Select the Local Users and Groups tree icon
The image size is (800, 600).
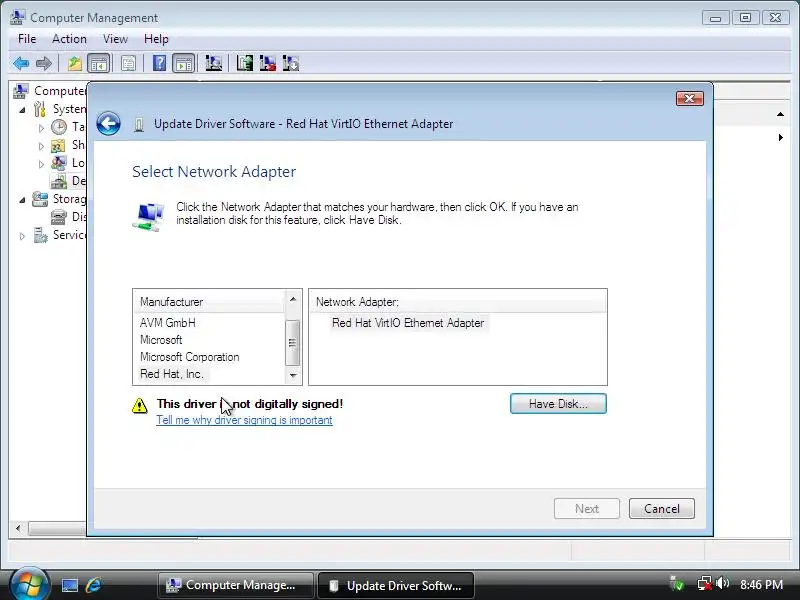pos(59,163)
